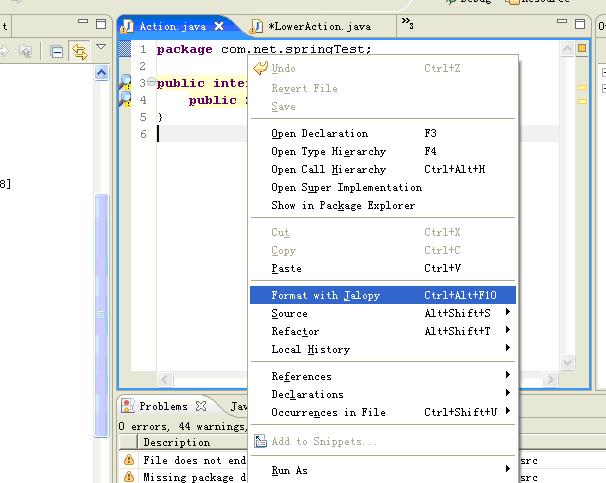Click the warning marker on line 3
The height and width of the screenshot is (483, 606).
(125, 82)
